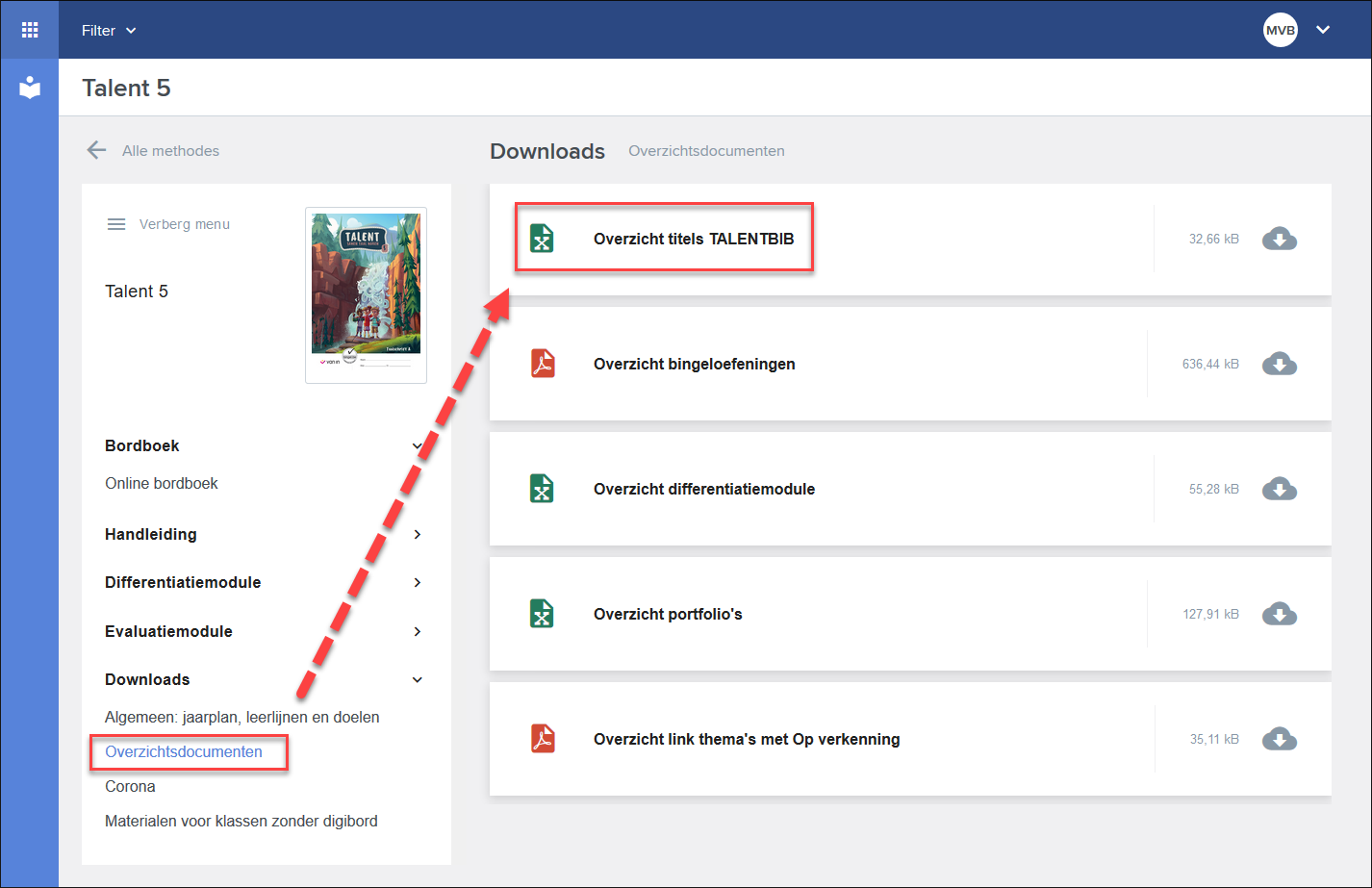Expand the Handleiding section
The width and height of the screenshot is (1372, 888).
(x=418, y=534)
